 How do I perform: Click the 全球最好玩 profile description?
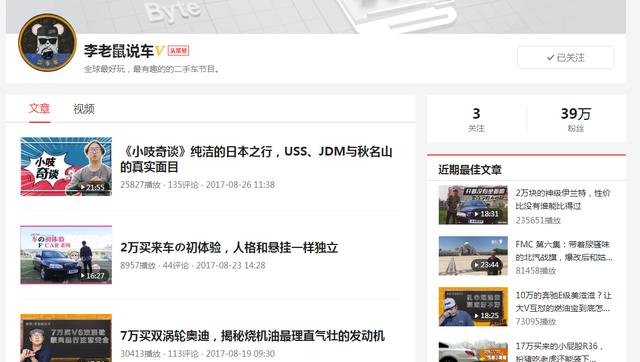pos(152,69)
